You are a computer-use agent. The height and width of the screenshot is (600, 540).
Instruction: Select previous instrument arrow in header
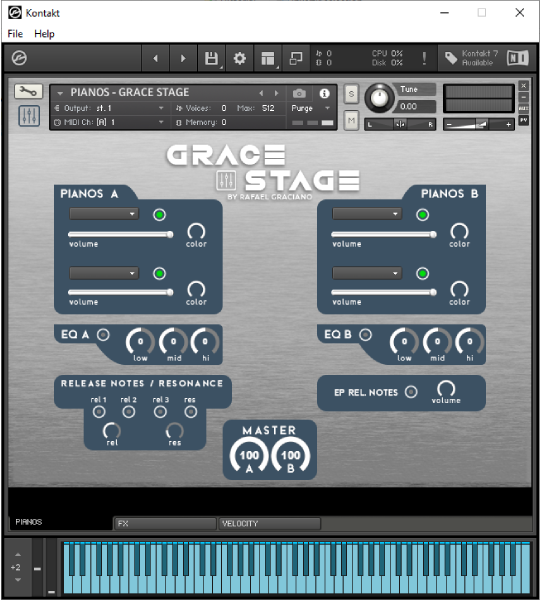pos(261,93)
